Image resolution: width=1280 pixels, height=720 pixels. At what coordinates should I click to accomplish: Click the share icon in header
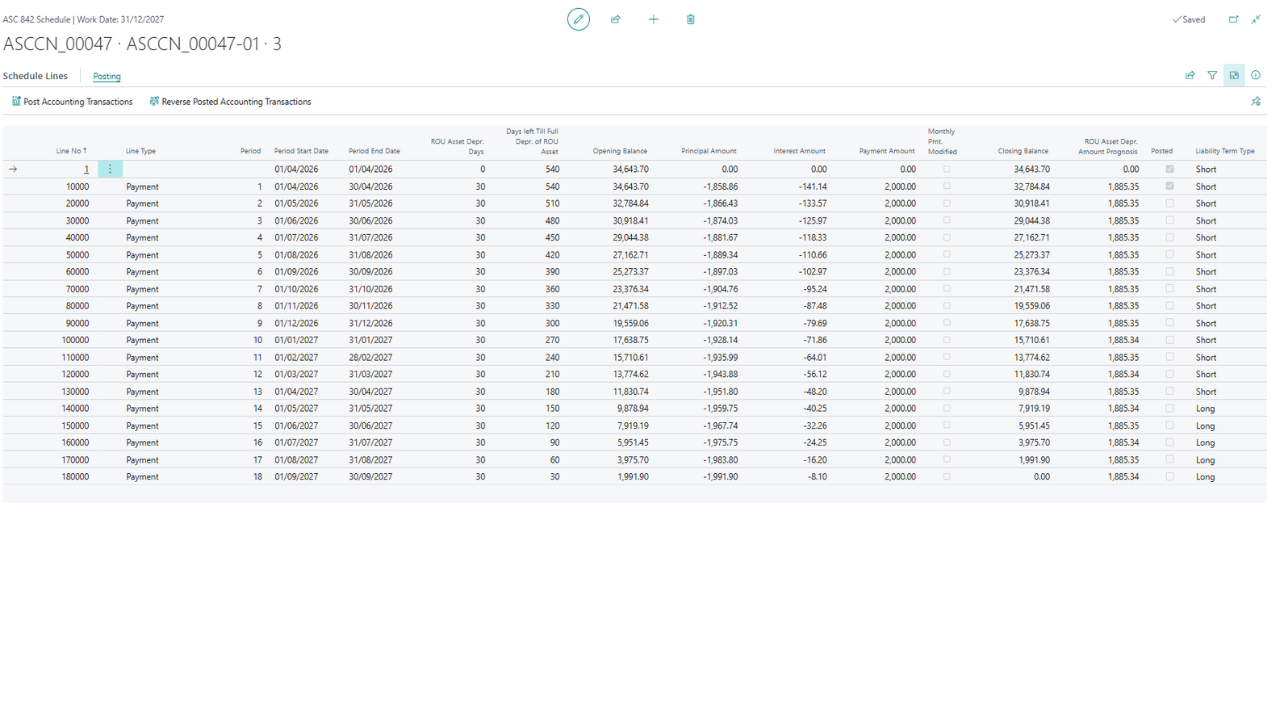click(x=616, y=19)
